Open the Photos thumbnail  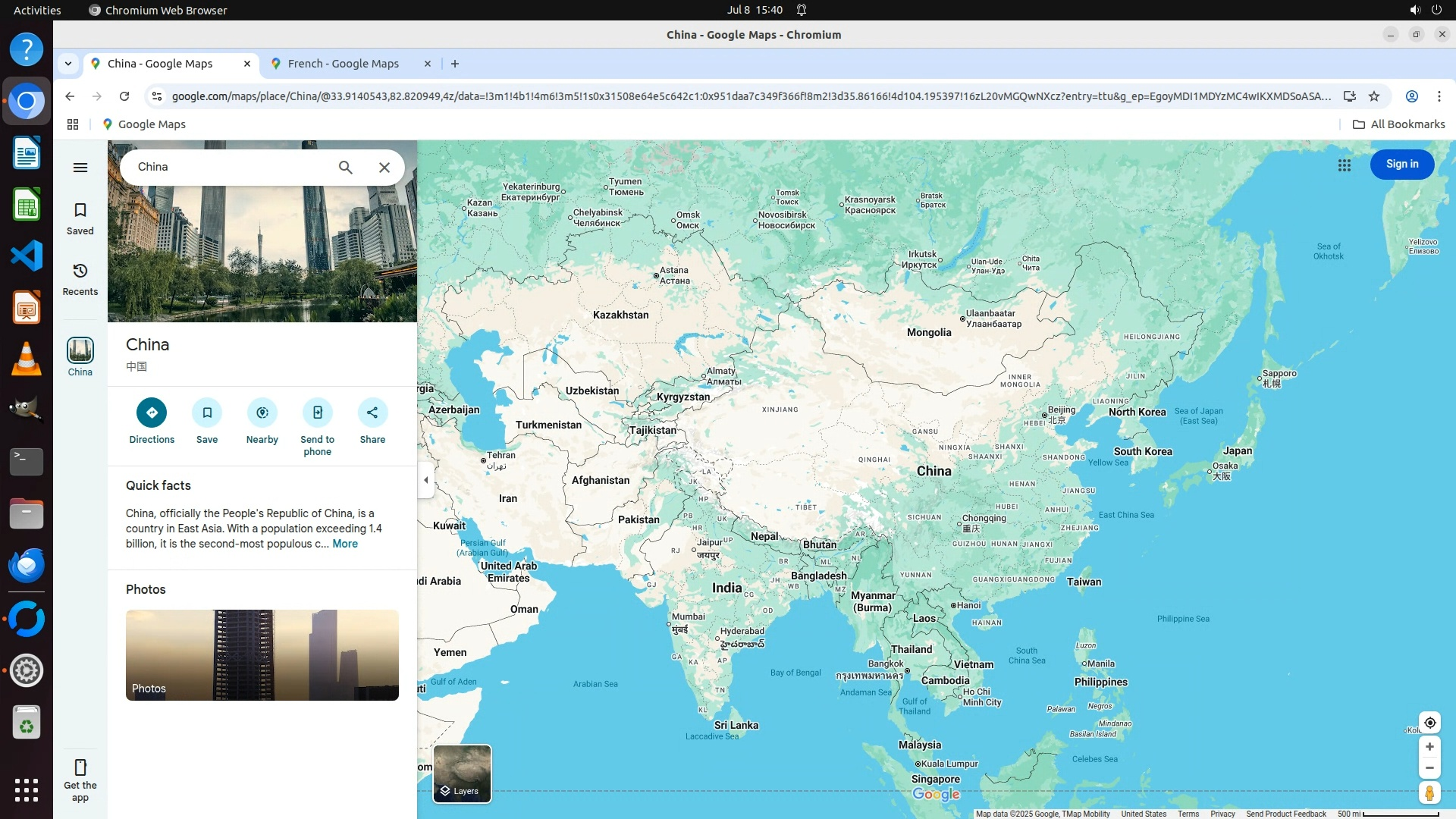point(262,654)
